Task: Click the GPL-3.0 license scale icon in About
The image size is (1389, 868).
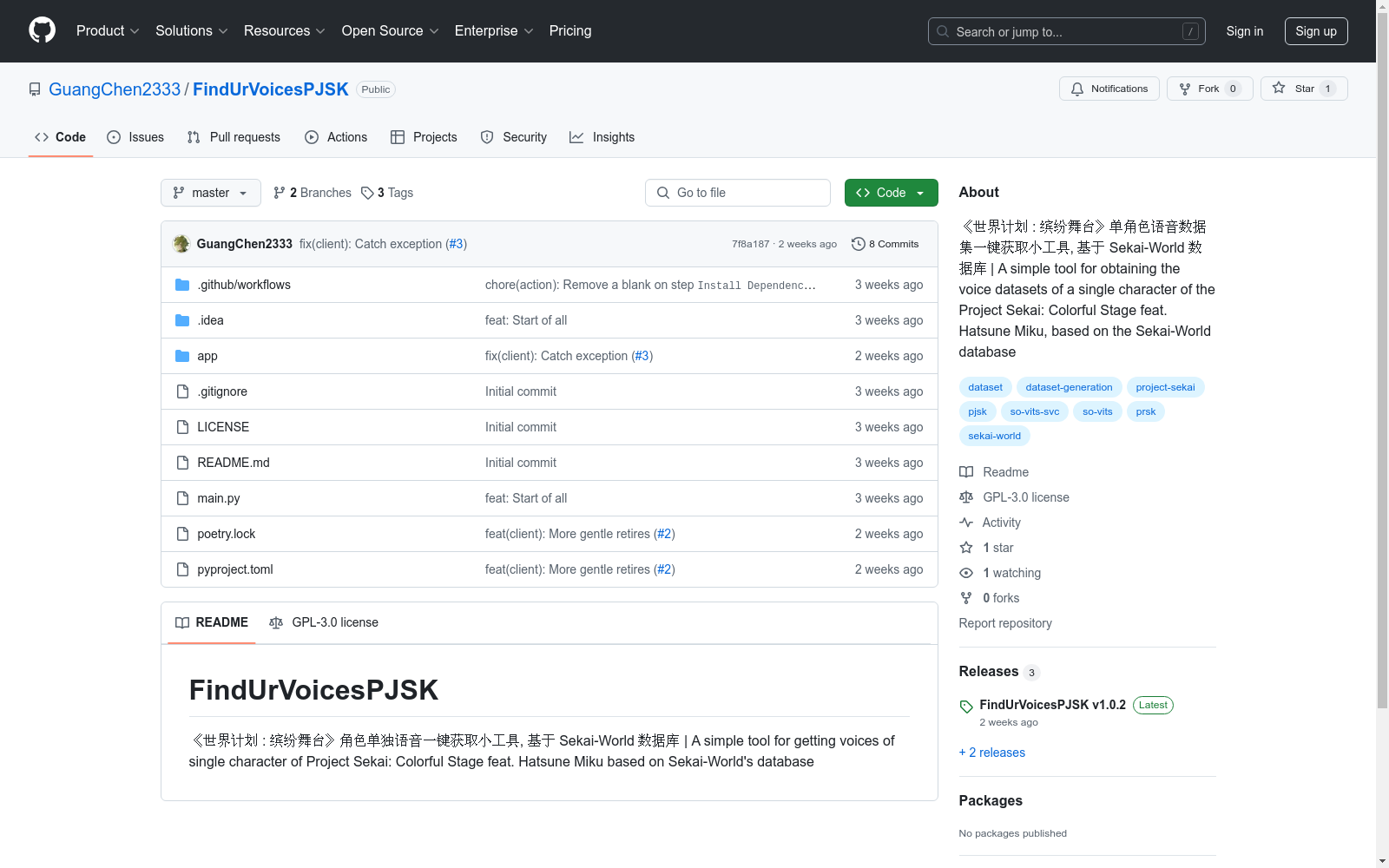Action: [966, 497]
